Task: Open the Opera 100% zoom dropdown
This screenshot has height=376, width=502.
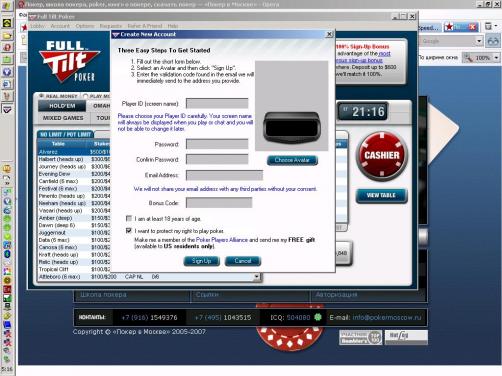Action: tap(496, 58)
